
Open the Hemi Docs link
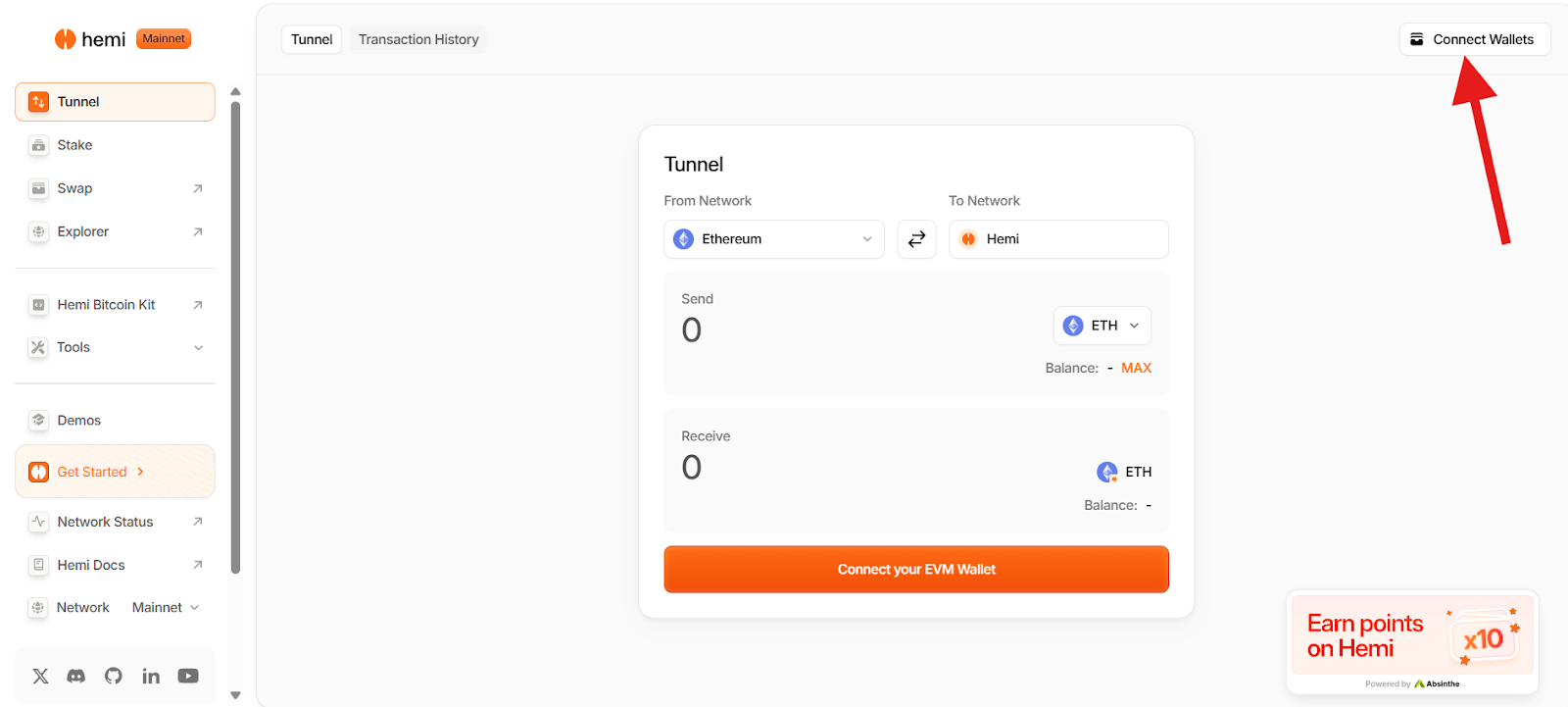tap(115, 565)
